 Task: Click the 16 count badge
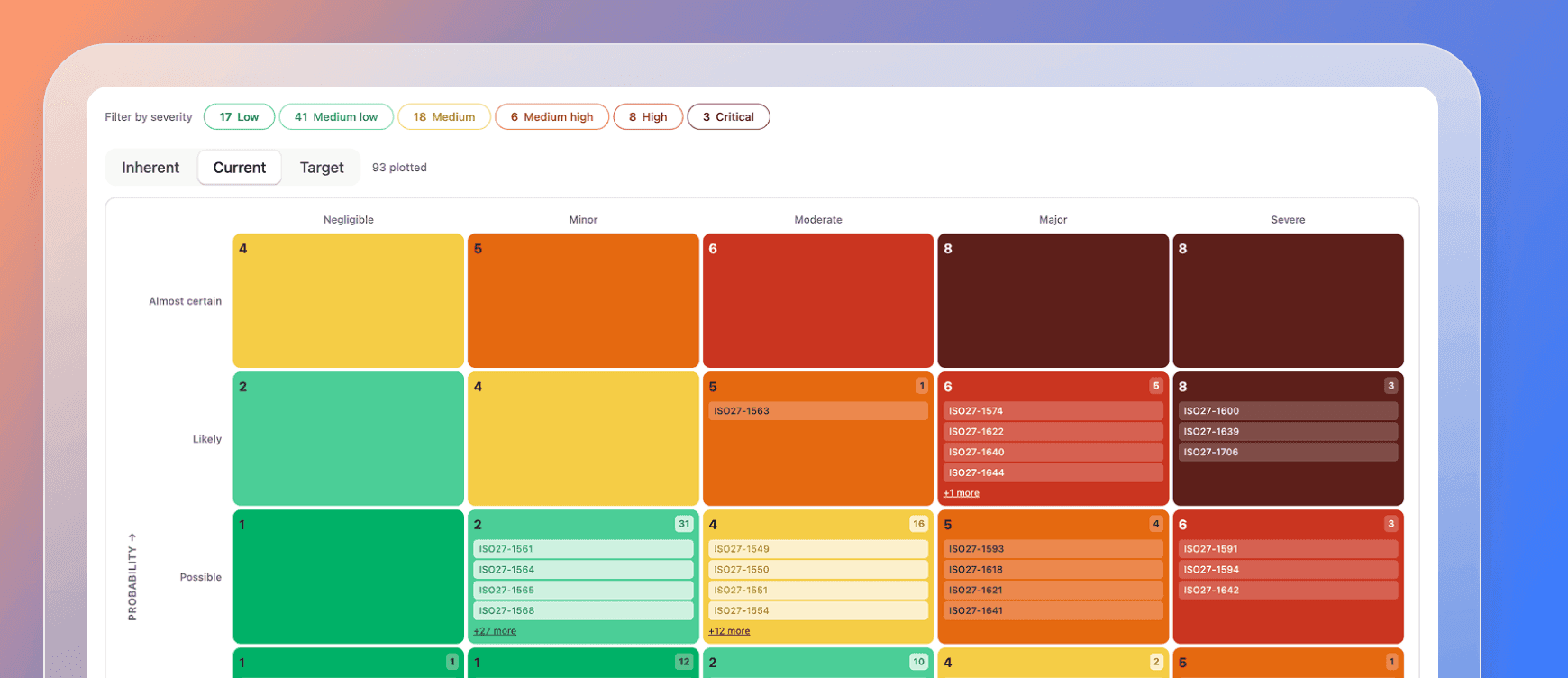tap(918, 524)
